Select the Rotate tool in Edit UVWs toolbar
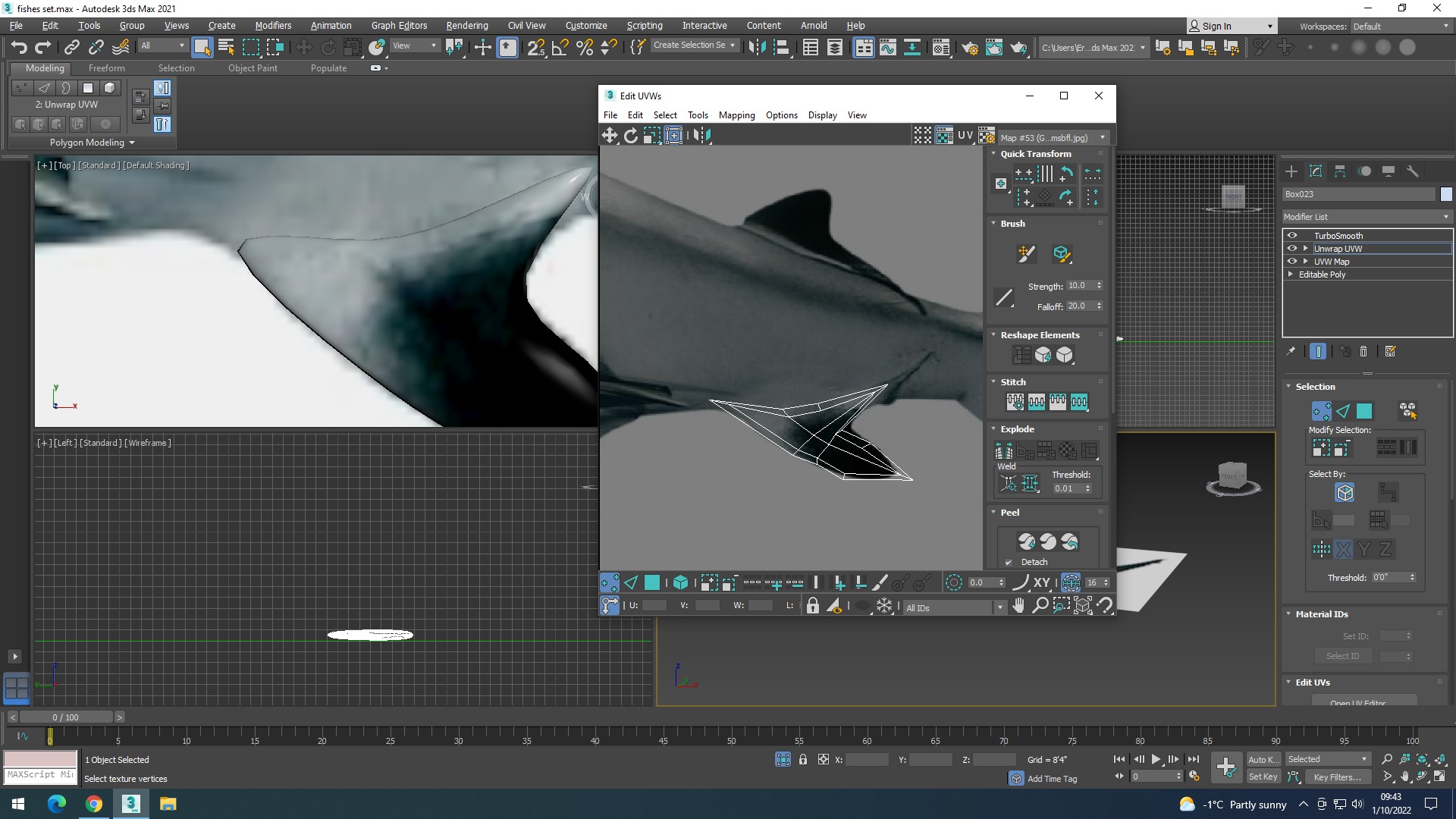The width and height of the screenshot is (1456, 819). (631, 136)
